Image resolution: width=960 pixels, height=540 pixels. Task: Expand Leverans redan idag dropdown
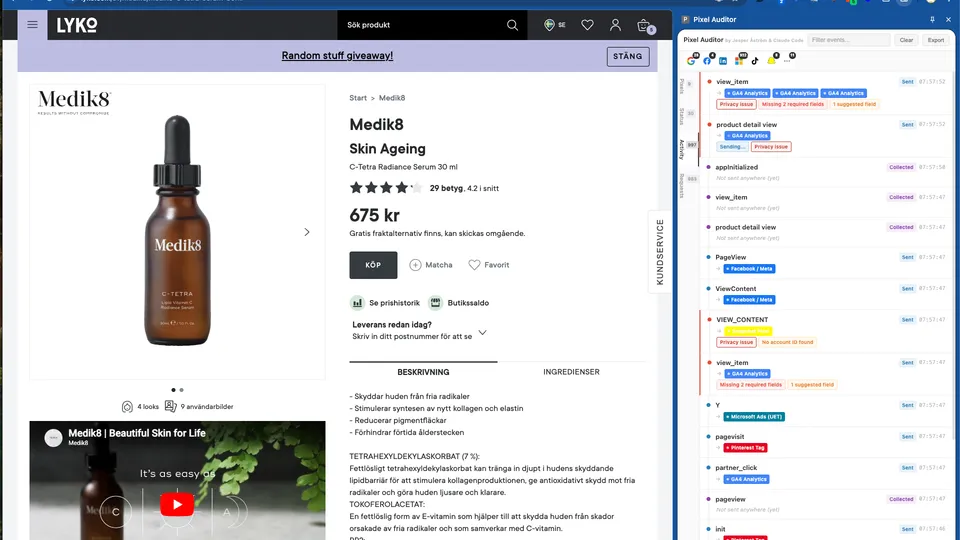482,332
